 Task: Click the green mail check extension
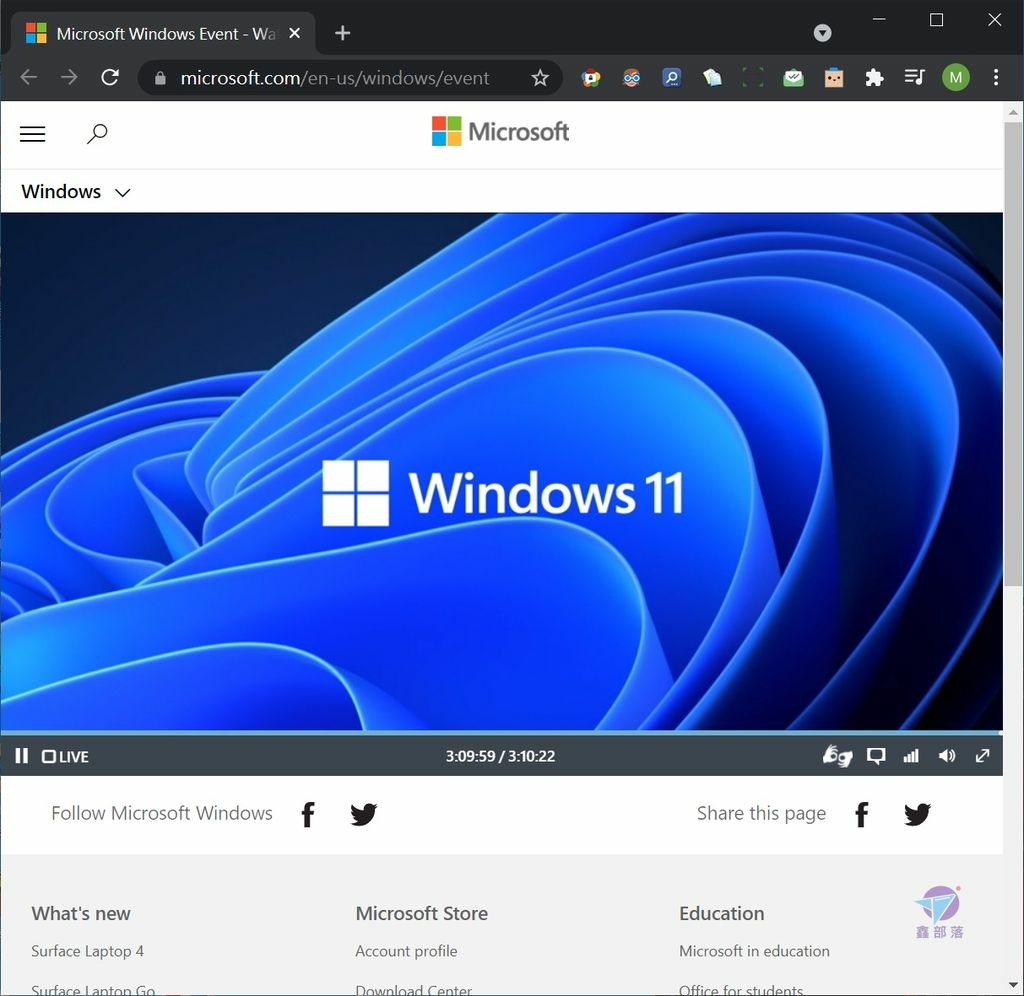793,78
